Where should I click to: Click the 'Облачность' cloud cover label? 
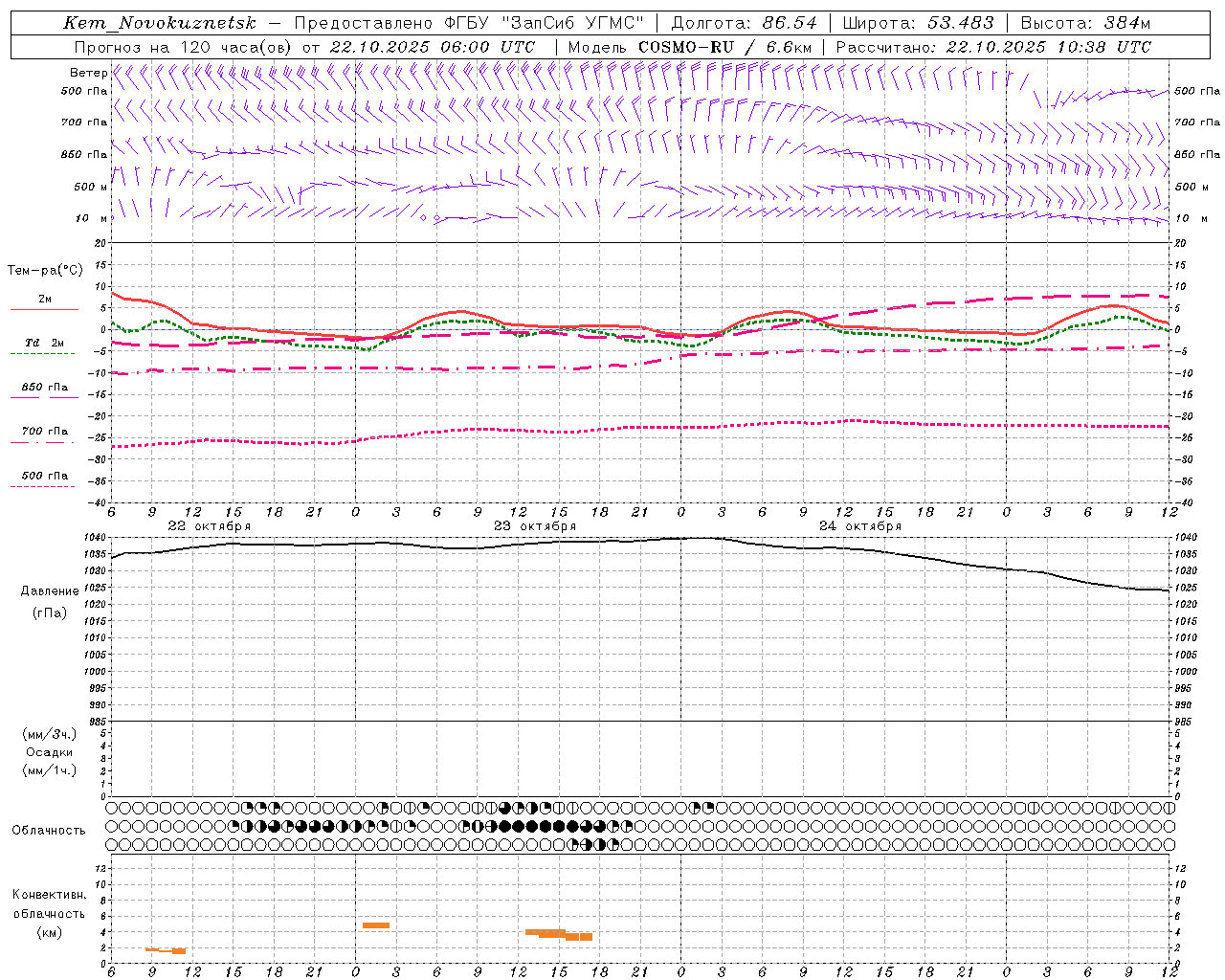pos(49,831)
